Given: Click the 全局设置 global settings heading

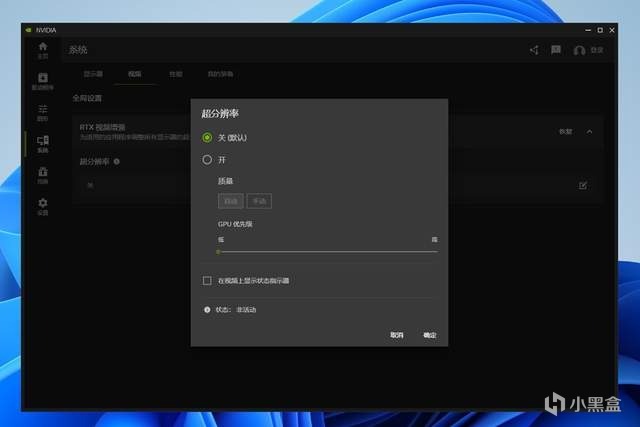Looking at the screenshot, I should (x=87, y=98).
